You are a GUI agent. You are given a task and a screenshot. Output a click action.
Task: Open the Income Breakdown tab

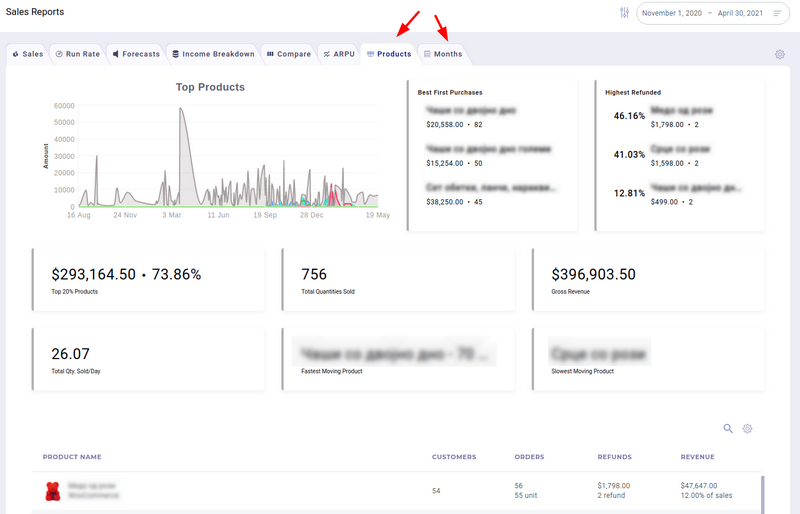coord(213,54)
